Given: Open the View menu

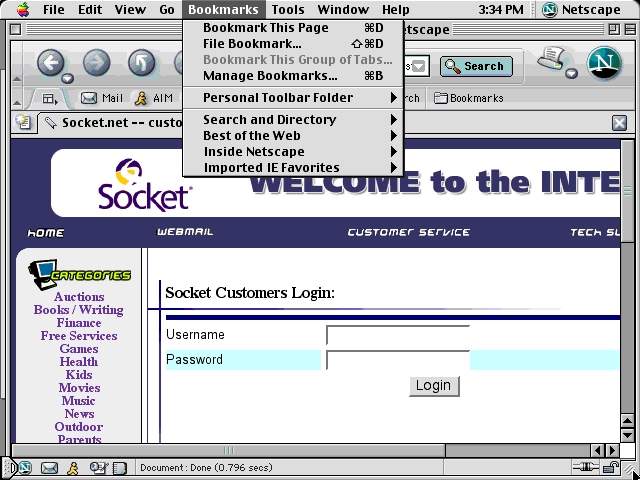Looking at the screenshot, I should [130, 9].
